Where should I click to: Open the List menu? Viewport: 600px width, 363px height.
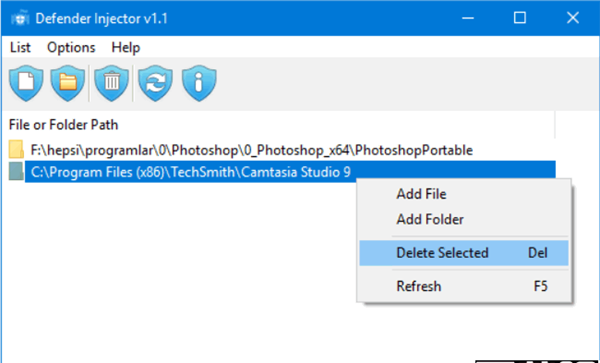20,47
